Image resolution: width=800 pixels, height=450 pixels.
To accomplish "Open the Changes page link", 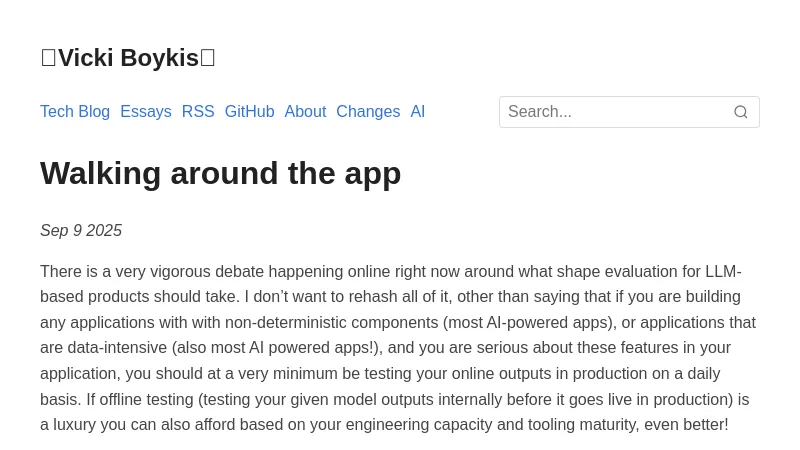I will pos(368,112).
